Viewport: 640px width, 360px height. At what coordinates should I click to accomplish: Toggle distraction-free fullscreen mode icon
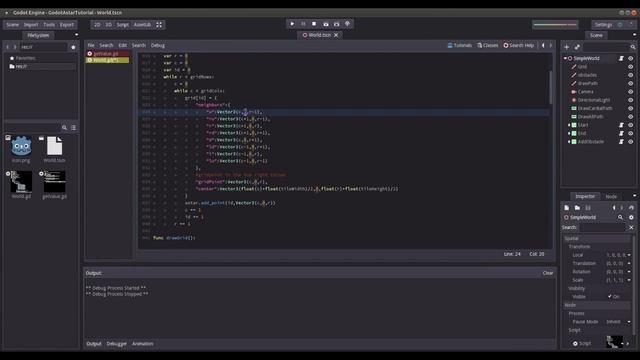(159, 25)
